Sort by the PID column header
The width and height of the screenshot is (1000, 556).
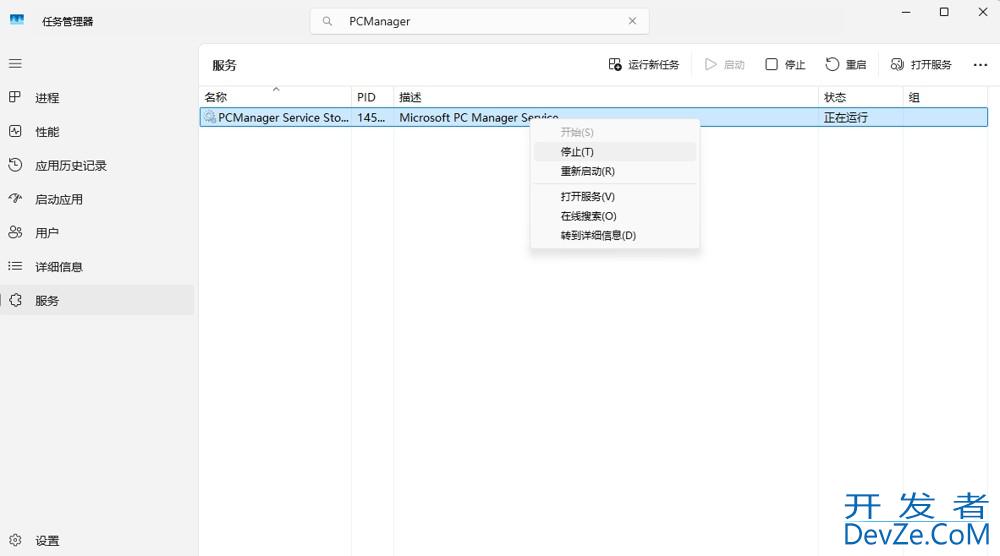(372, 97)
